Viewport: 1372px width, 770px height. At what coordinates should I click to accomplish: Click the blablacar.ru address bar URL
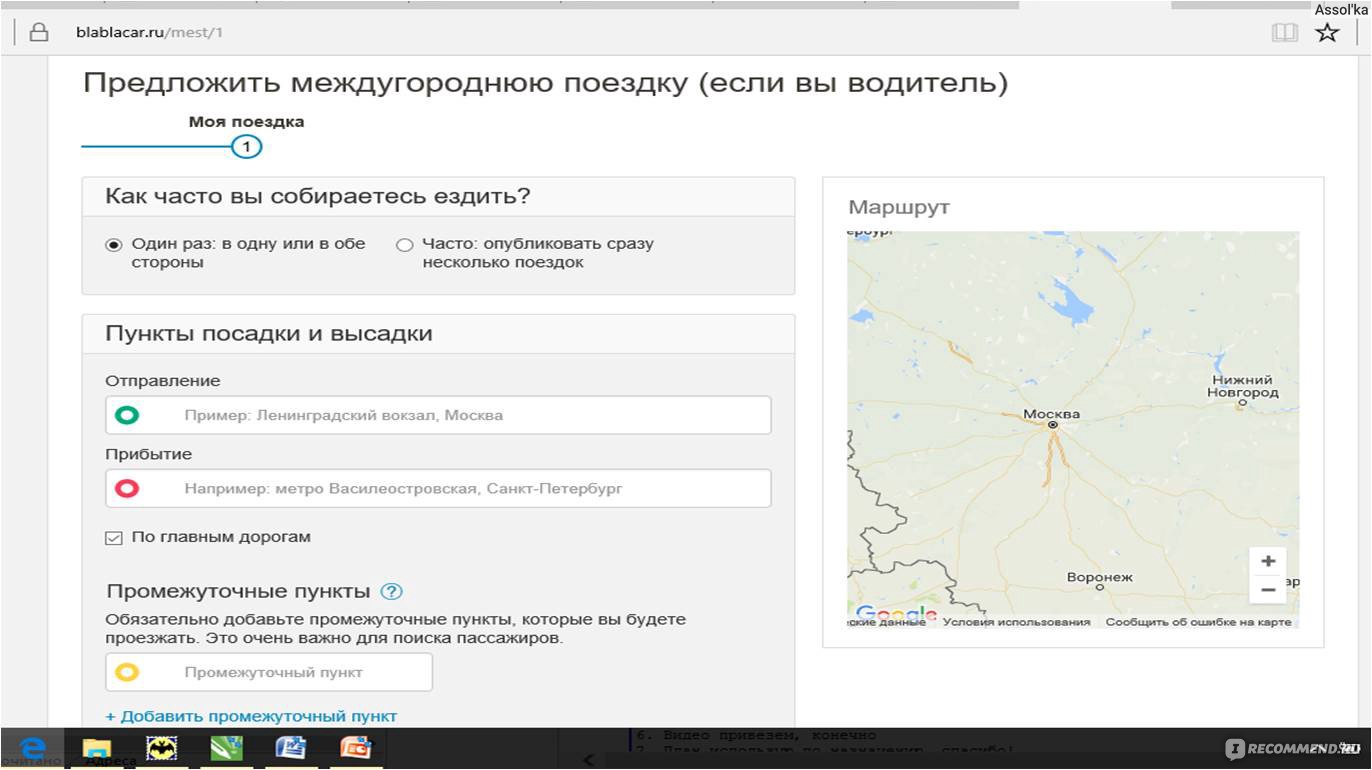click(149, 32)
